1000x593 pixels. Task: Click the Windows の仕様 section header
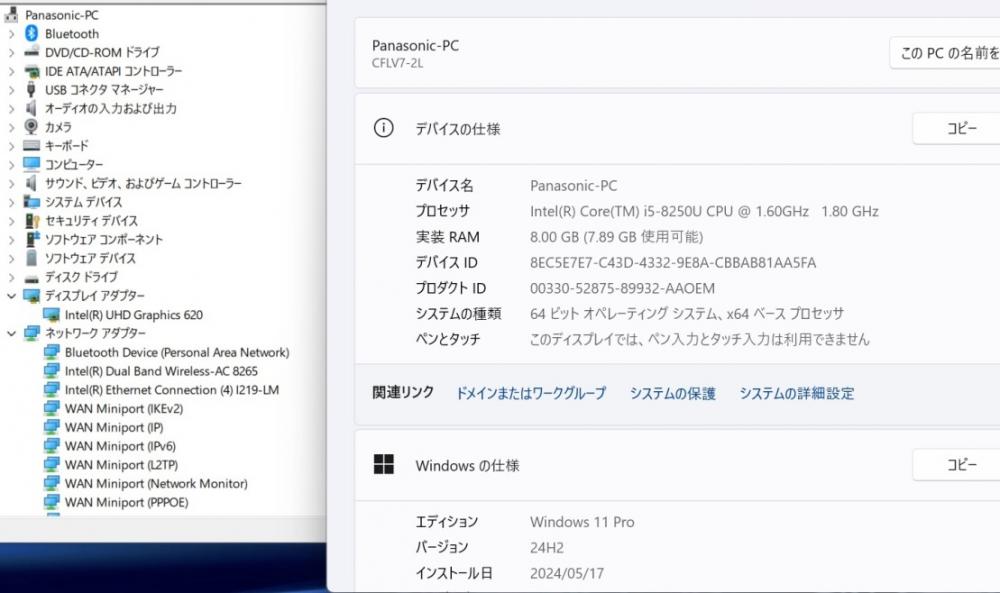tap(467, 465)
